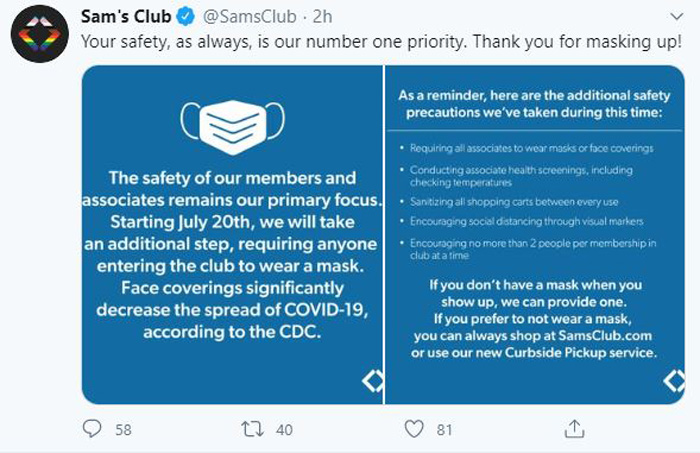Click the Sam's Club logo in right image
700x453 pixels.
(x=674, y=381)
